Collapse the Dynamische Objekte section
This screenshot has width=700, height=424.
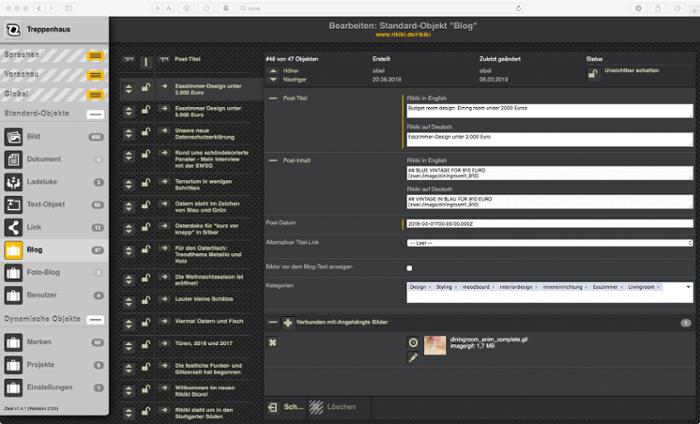tap(95, 320)
